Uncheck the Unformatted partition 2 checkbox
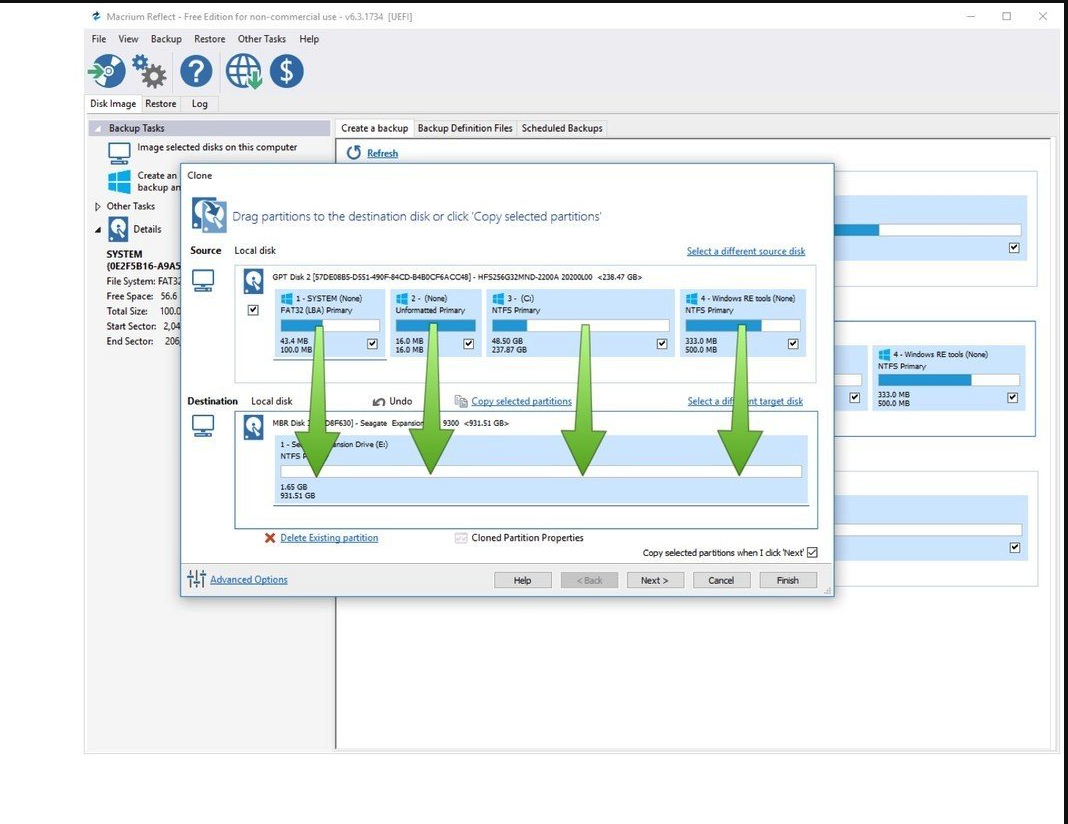The height and width of the screenshot is (824, 1068). [469, 344]
